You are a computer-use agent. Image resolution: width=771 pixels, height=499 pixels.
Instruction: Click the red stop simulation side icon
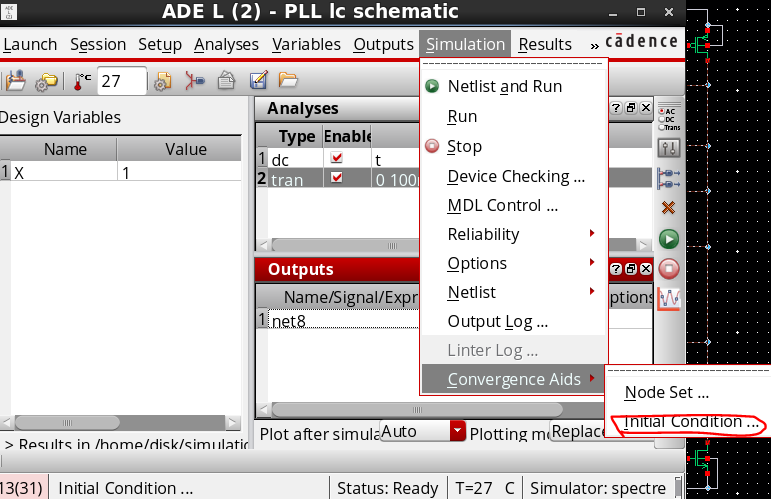pos(669,269)
